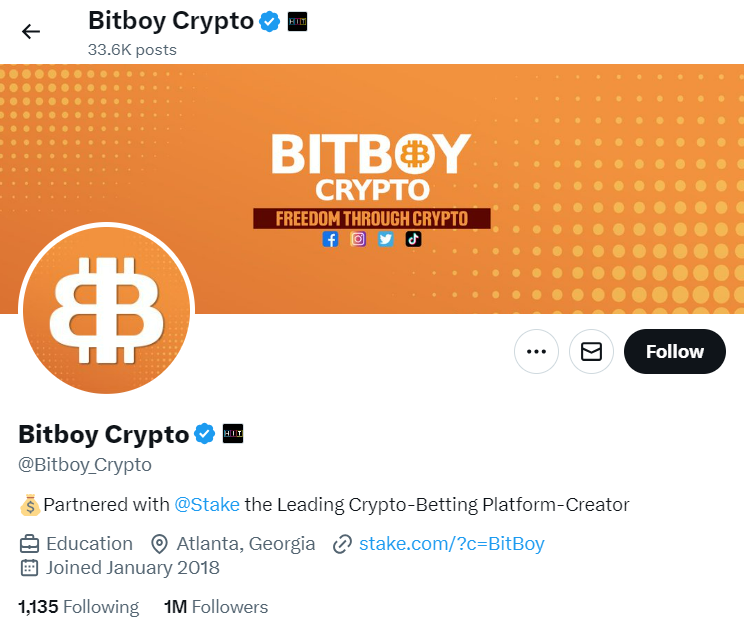Click the envelope message icon
Screen dimensions: 744x627
click(x=591, y=352)
